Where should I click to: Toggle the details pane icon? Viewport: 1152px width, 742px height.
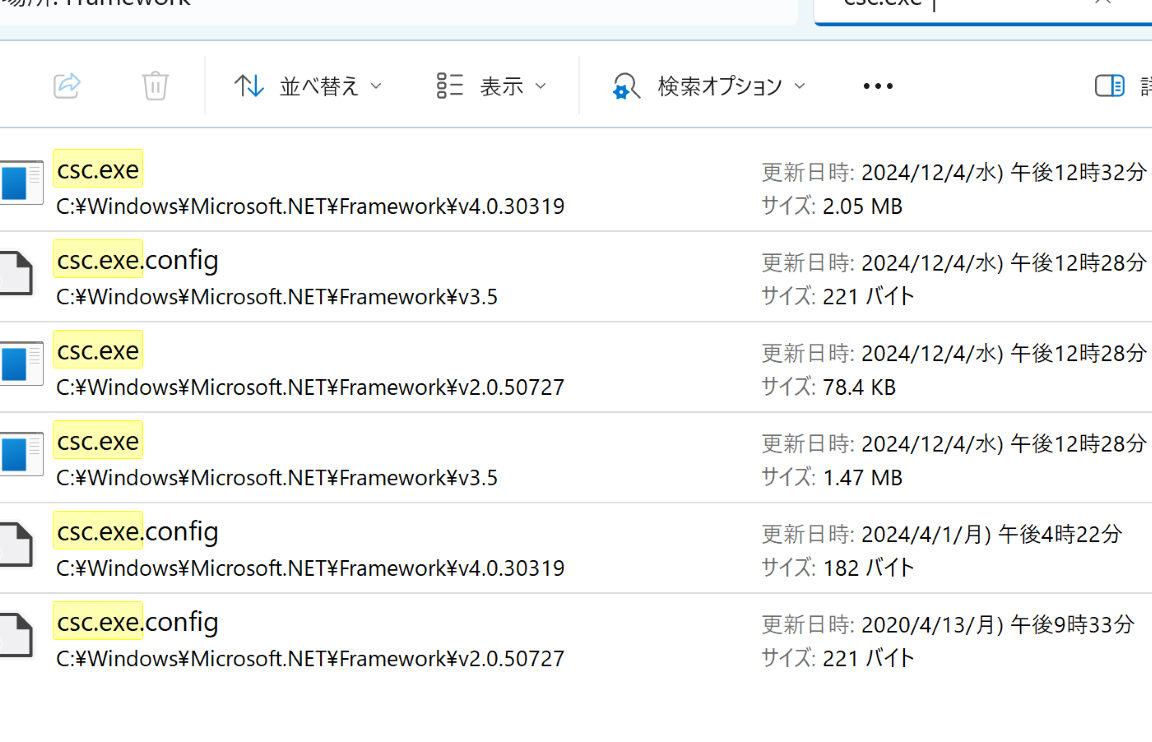pyautogui.click(x=1109, y=86)
